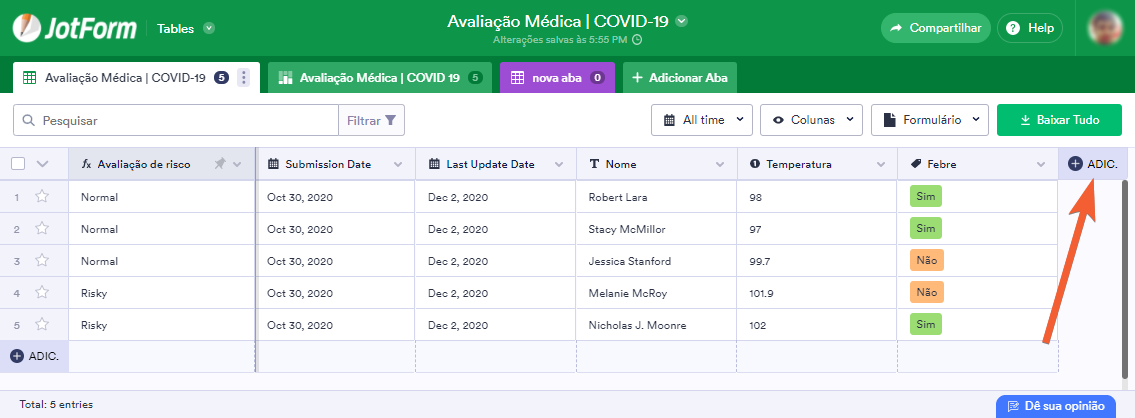1135x418 pixels.
Task: Open the user profile avatar
Action: 1105,28
